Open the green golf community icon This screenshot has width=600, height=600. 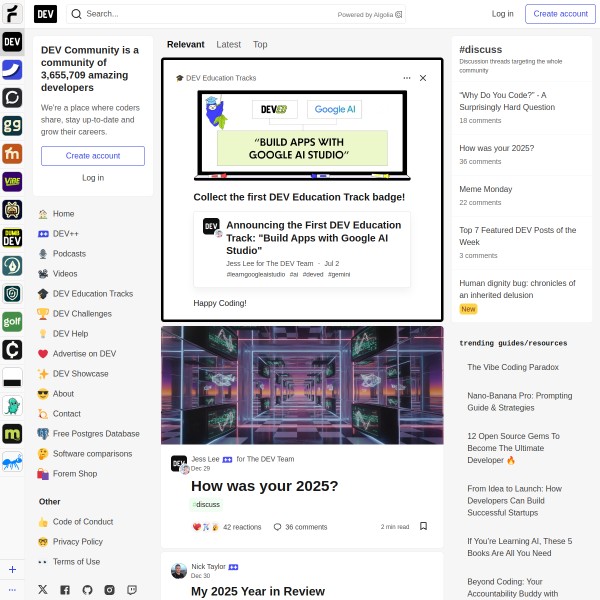(12, 321)
